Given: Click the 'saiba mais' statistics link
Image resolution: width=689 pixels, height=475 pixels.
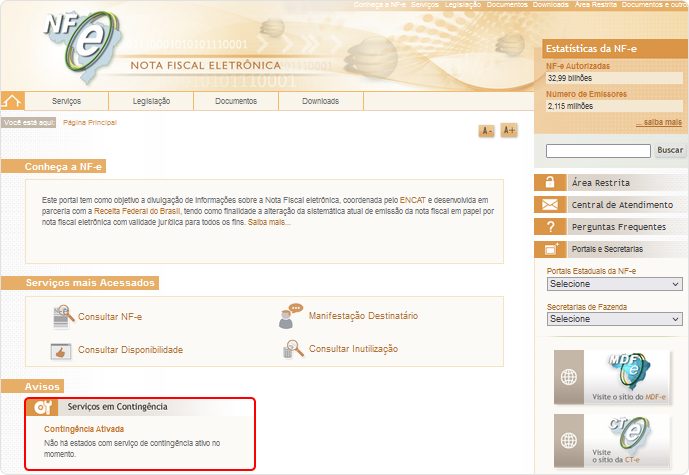Looking at the screenshot, I should coord(659,122).
